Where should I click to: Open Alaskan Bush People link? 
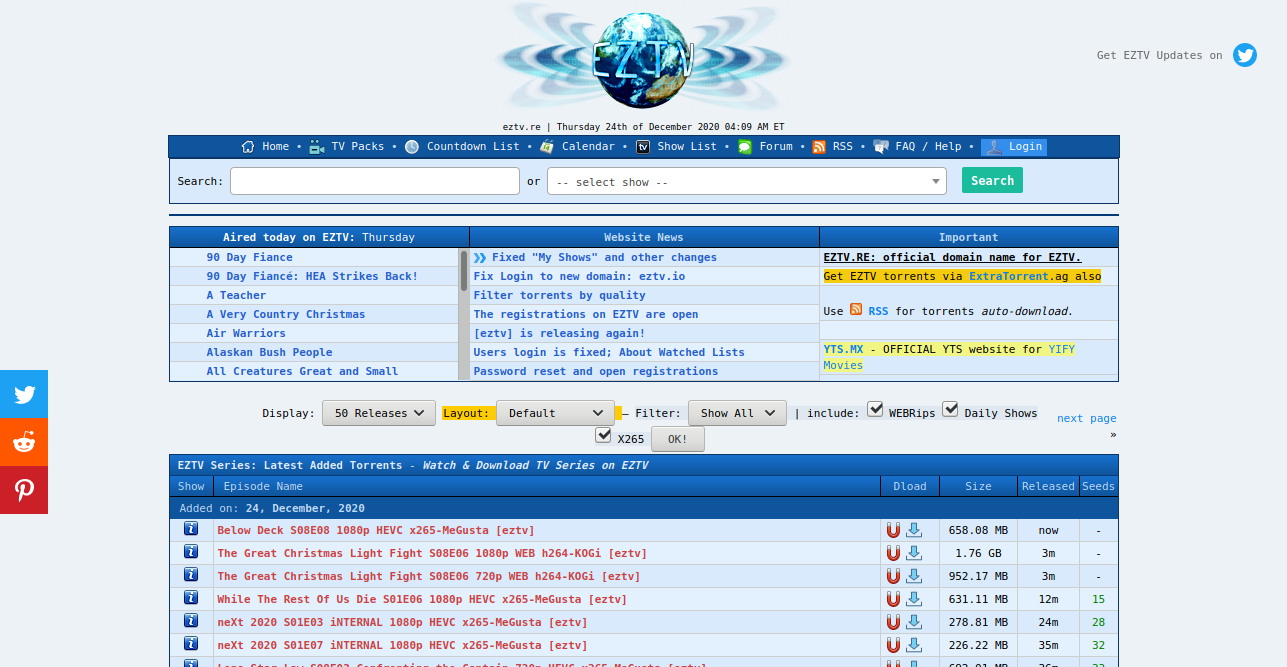click(x=269, y=352)
